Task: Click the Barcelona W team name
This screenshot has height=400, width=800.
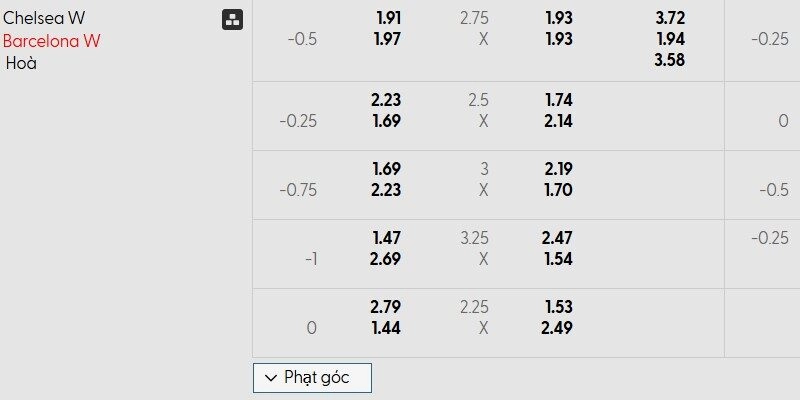Action: click(52, 41)
